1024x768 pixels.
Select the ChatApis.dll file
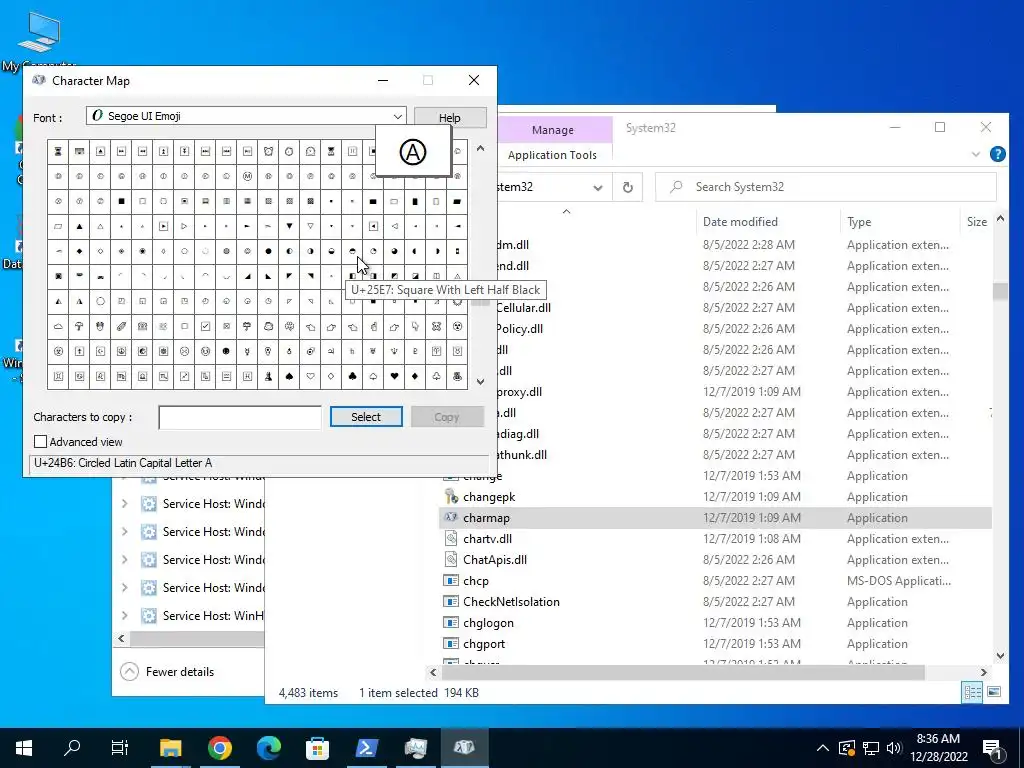[x=494, y=560]
